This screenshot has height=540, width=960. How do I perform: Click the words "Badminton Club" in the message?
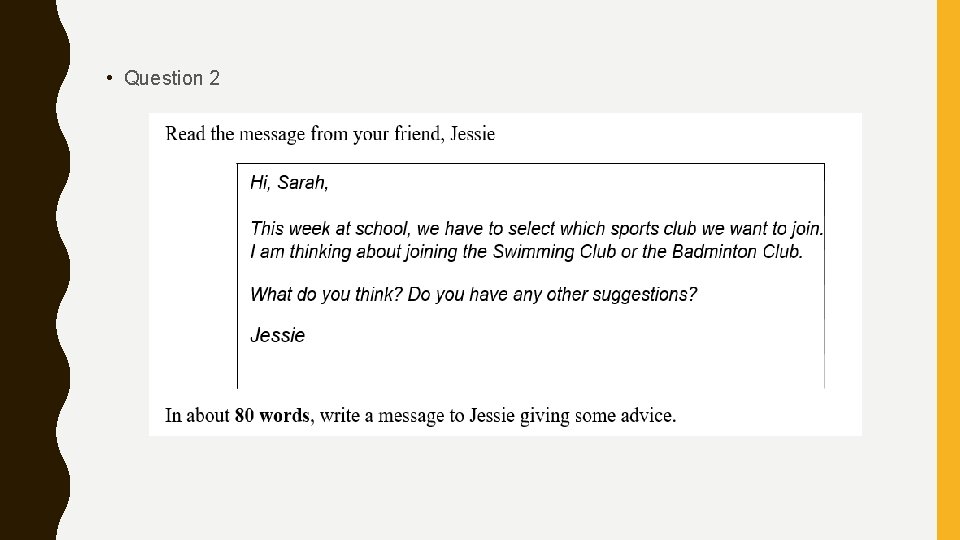[736, 251]
